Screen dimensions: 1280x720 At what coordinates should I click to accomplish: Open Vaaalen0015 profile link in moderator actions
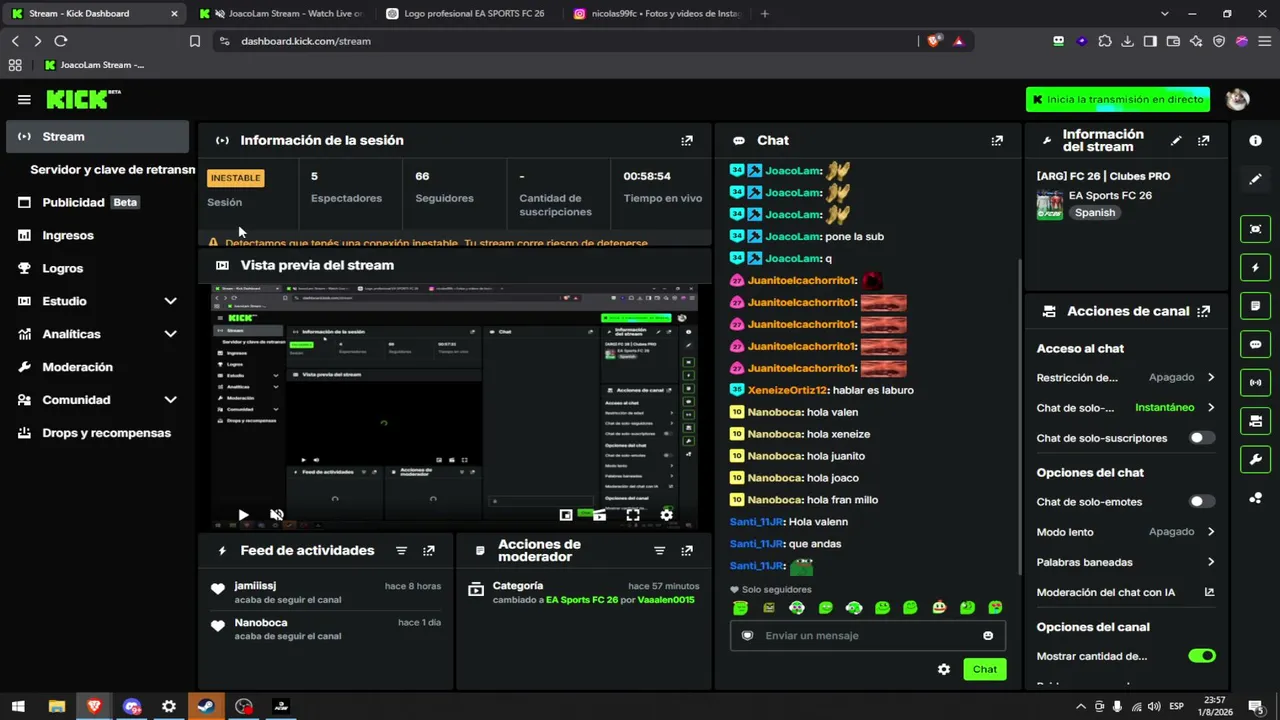666,600
